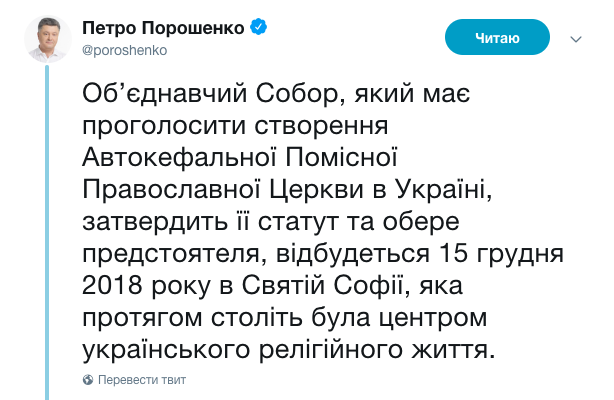Click the date "15 грудня" in tweet

[x=492, y=252]
